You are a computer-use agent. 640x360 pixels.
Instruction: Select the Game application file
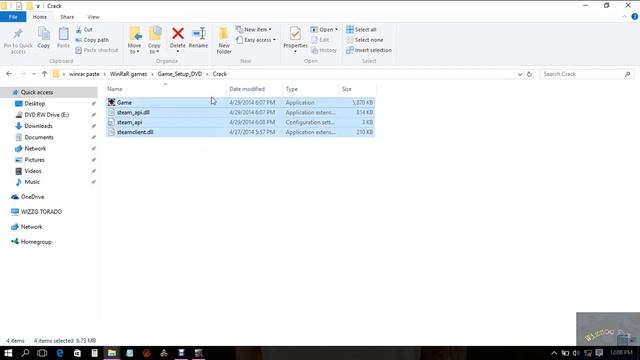(x=240, y=102)
